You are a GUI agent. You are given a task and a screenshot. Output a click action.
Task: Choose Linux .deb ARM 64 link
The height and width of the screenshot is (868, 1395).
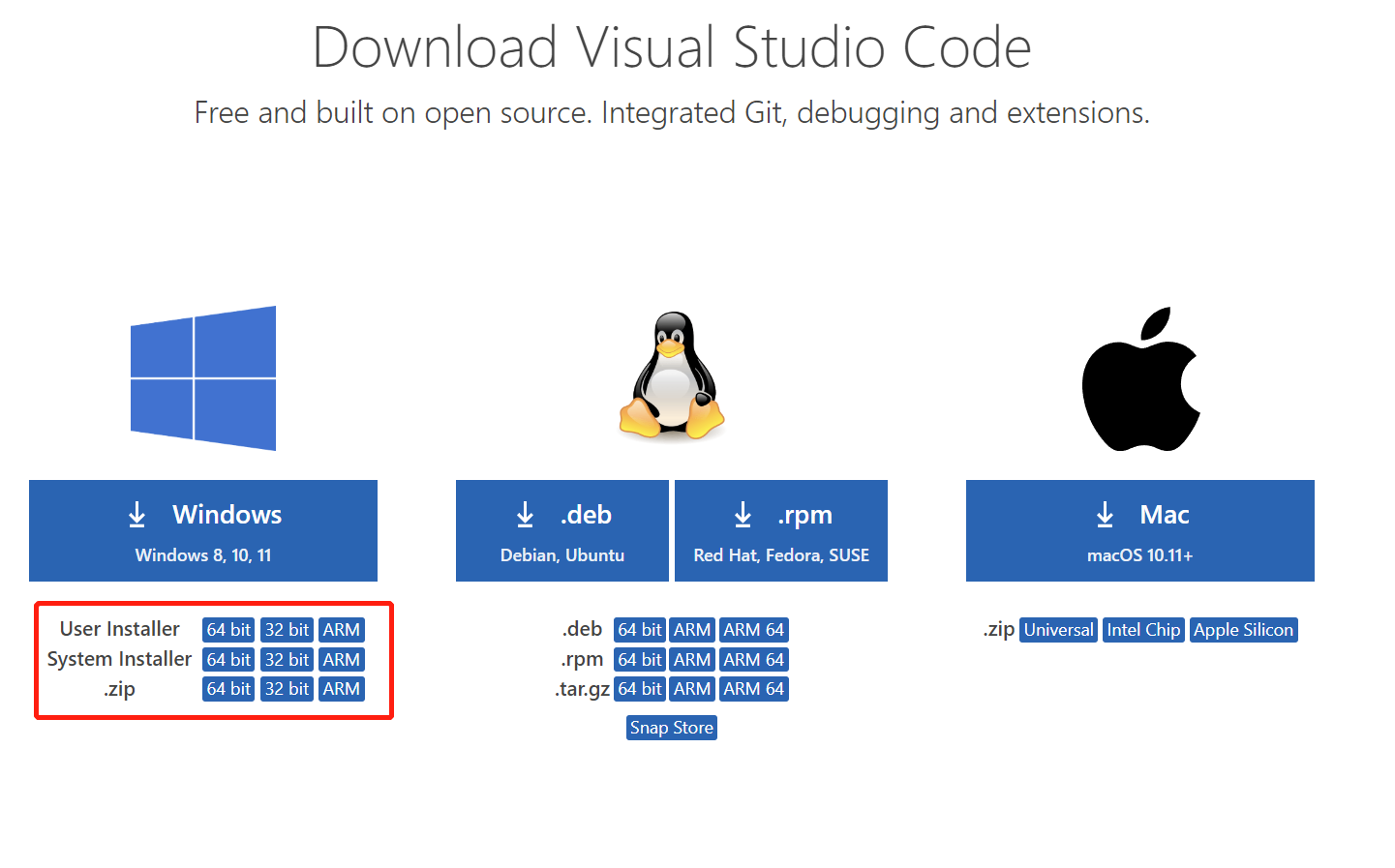(x=754, y=630)
